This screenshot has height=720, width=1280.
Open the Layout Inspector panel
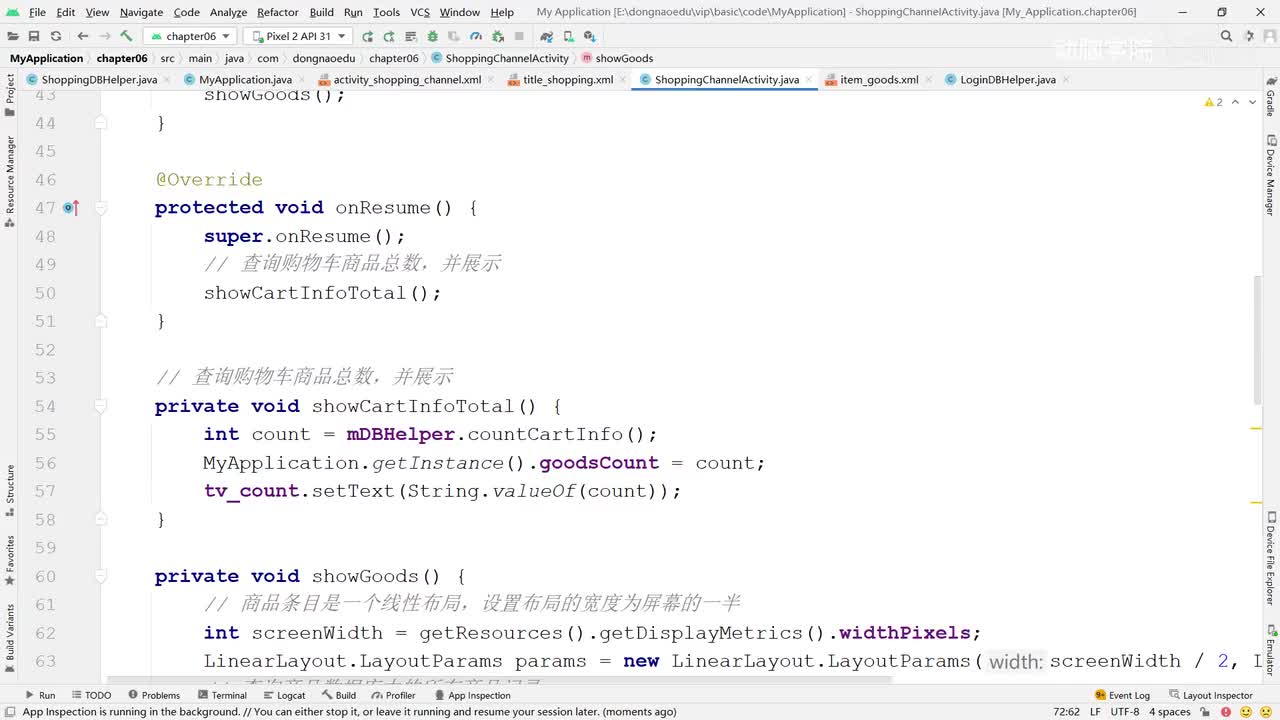click(1210, 695)
